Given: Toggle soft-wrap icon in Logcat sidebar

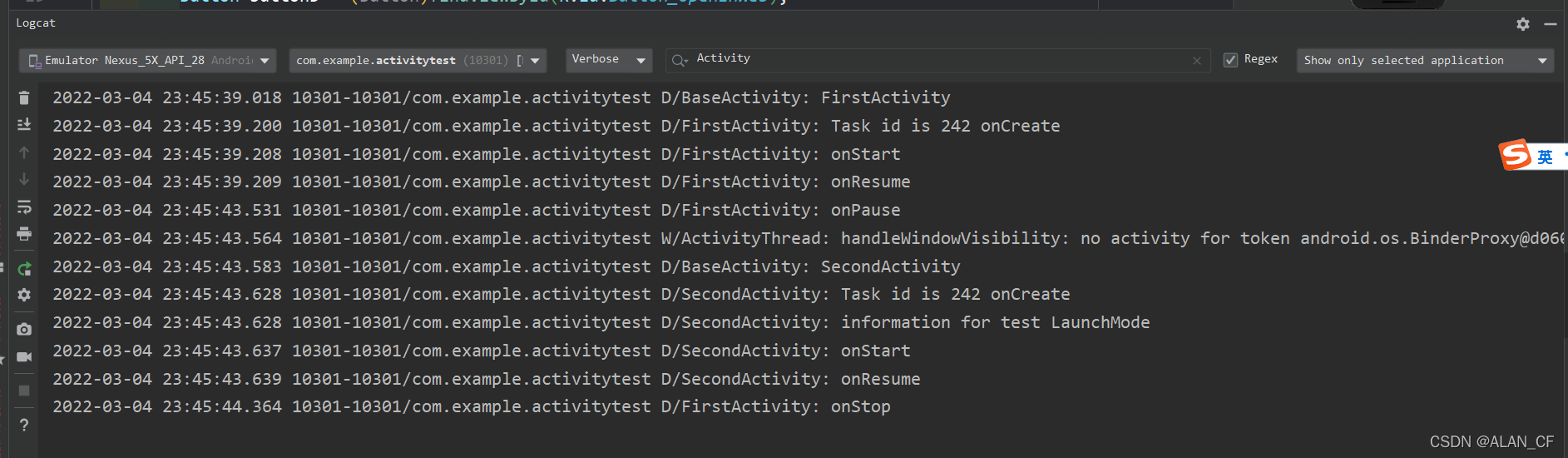Looking at the screenshot, I should click(x=24, y=207).
